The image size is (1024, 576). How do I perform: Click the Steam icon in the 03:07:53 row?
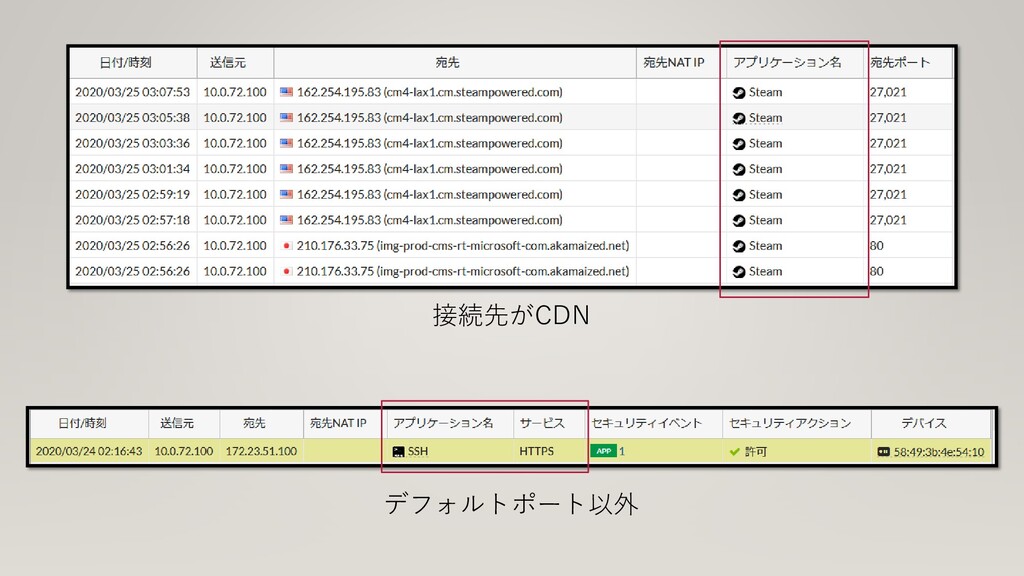click(739, 93)
